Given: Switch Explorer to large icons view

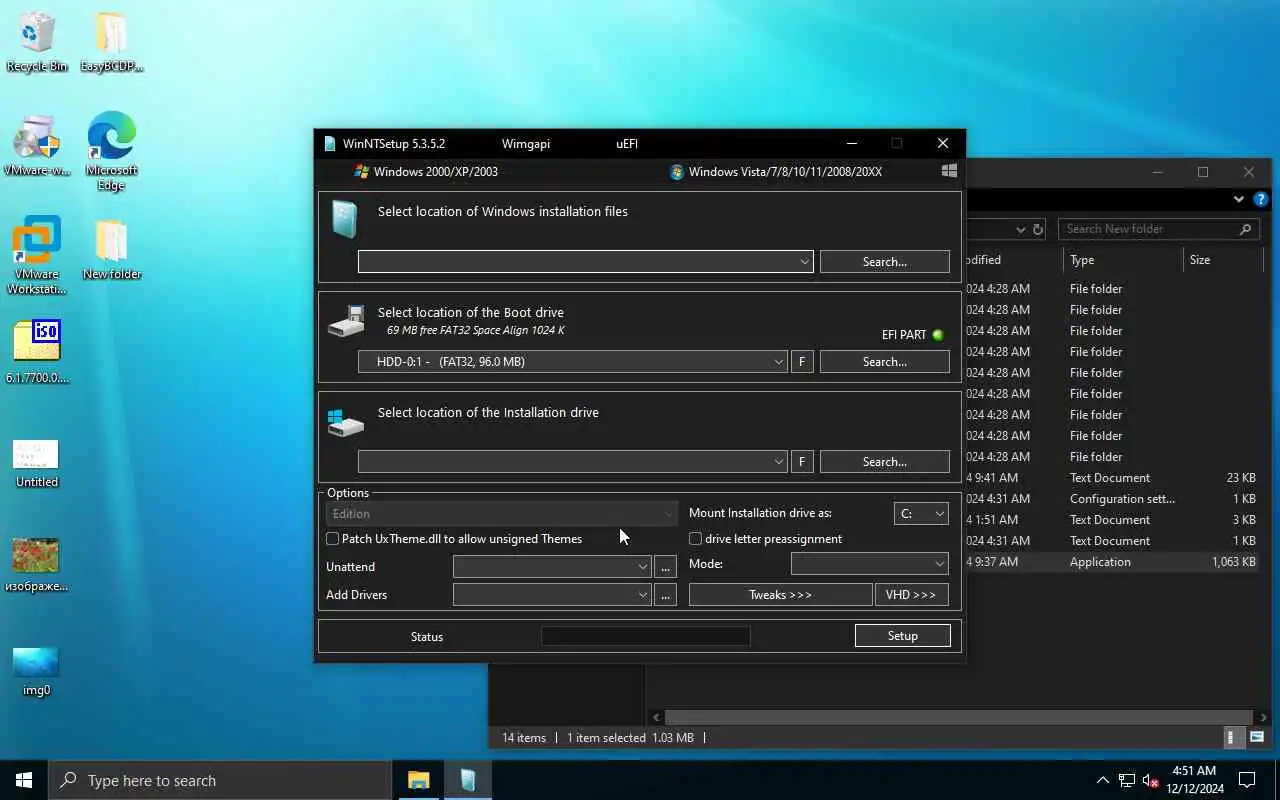Looking at the screenshot, I should click(1257, 738).
